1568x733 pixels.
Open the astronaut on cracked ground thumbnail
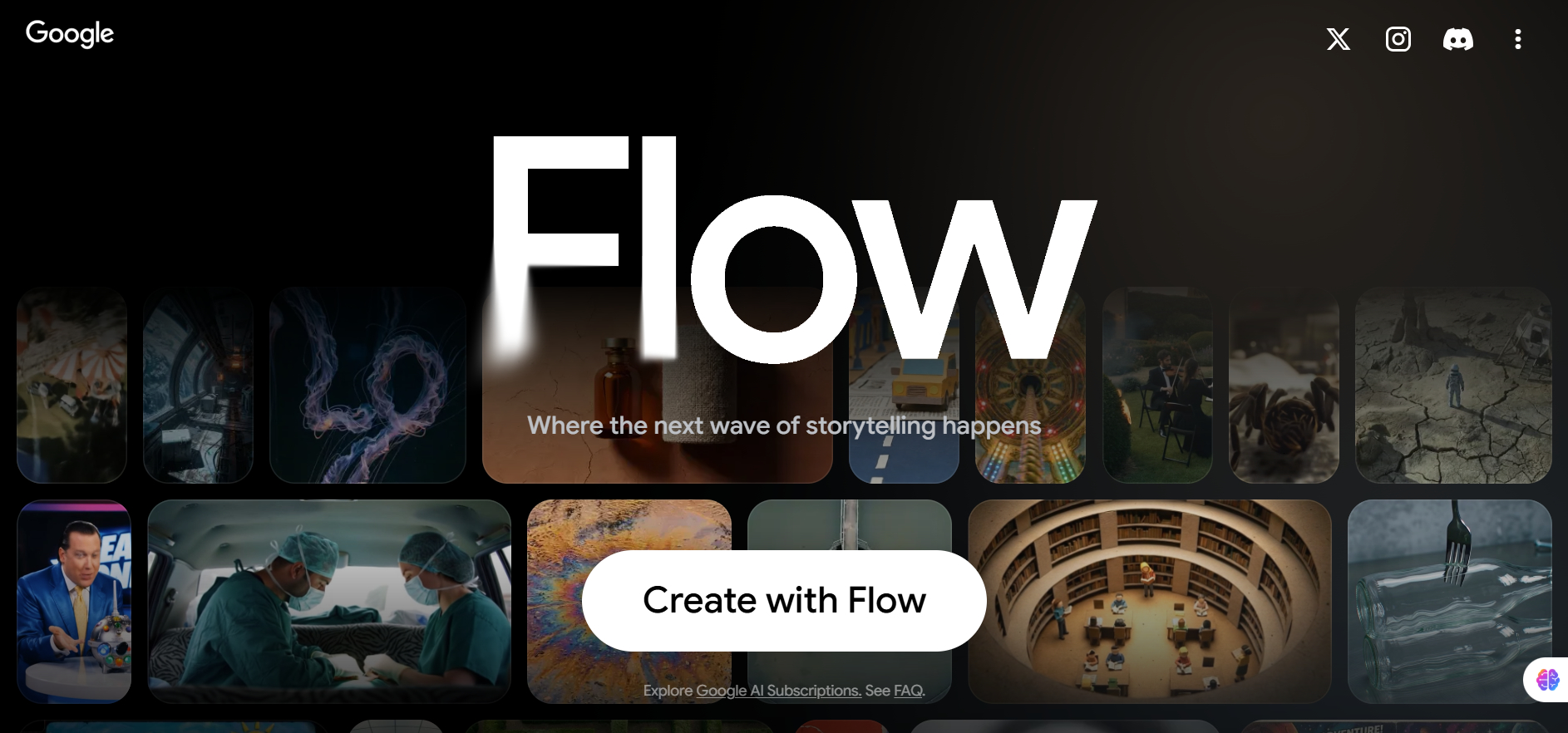click(1453, 385)
